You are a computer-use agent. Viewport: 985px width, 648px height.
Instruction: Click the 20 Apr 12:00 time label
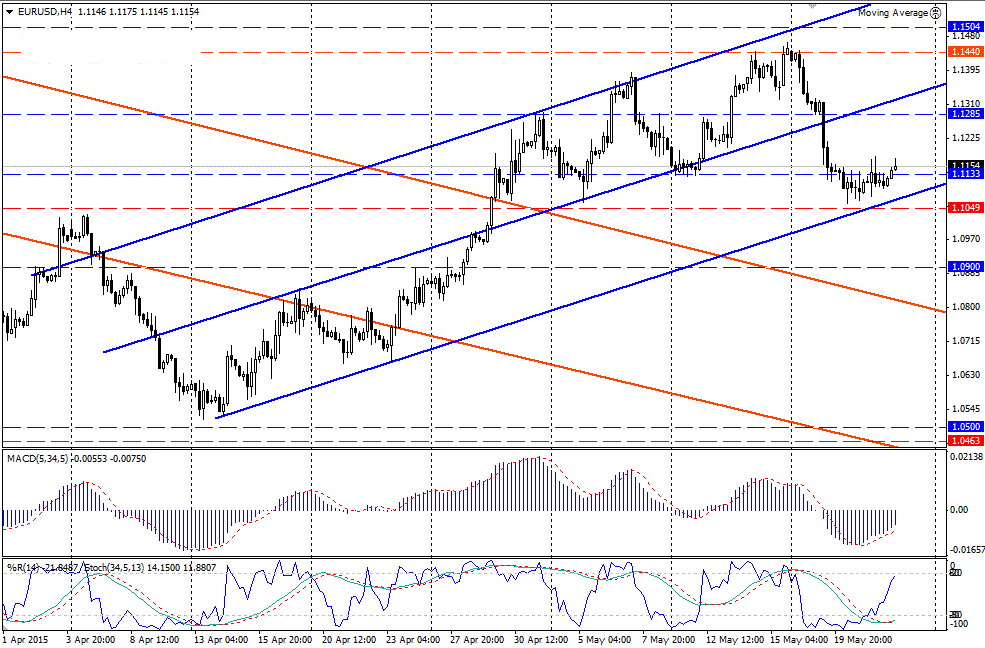coord(348,640)
